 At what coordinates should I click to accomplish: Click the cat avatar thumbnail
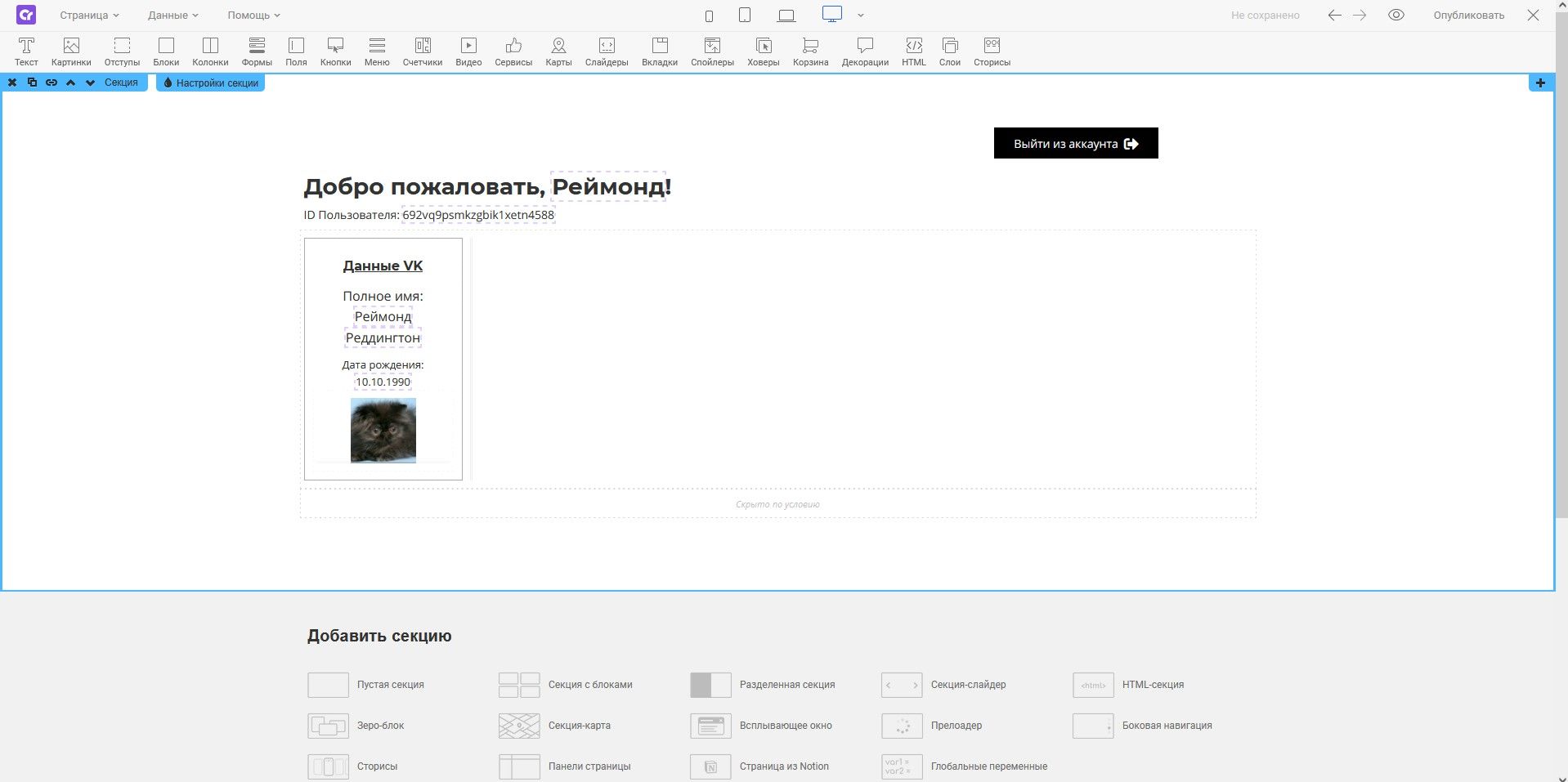pyautogui.click(x=383, y=430)
